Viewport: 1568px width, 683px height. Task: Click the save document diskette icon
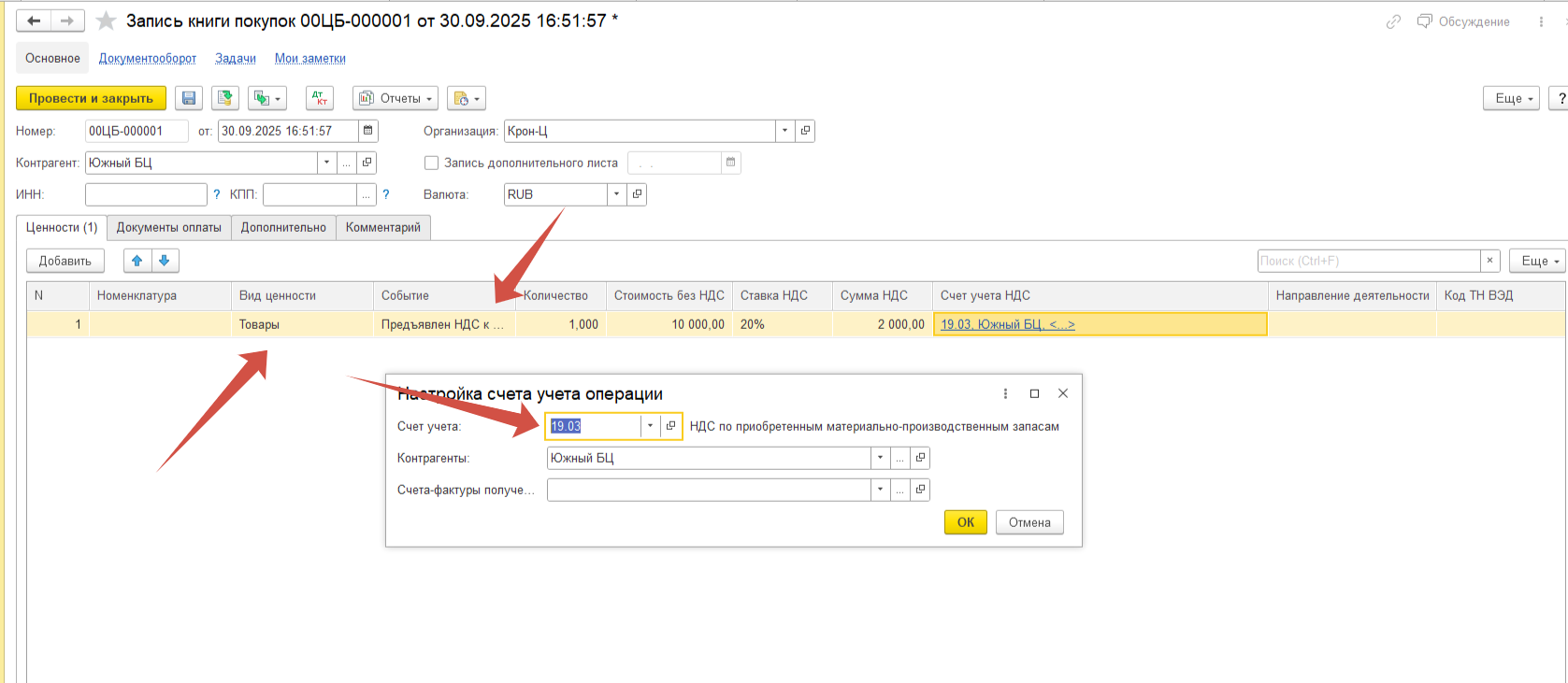(189, 98)
